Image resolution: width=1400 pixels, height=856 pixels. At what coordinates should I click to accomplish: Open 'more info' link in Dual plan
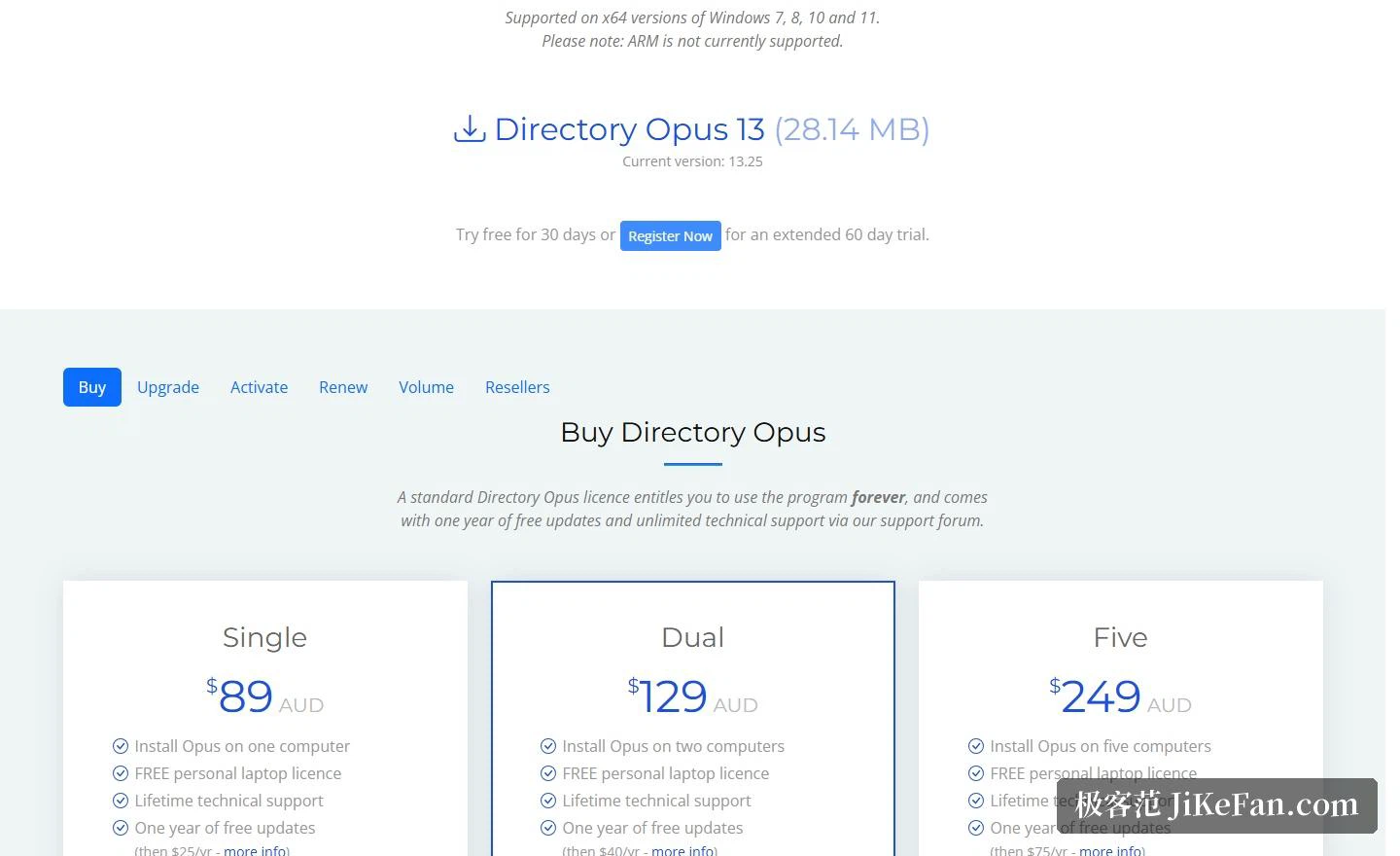[682, 850]
